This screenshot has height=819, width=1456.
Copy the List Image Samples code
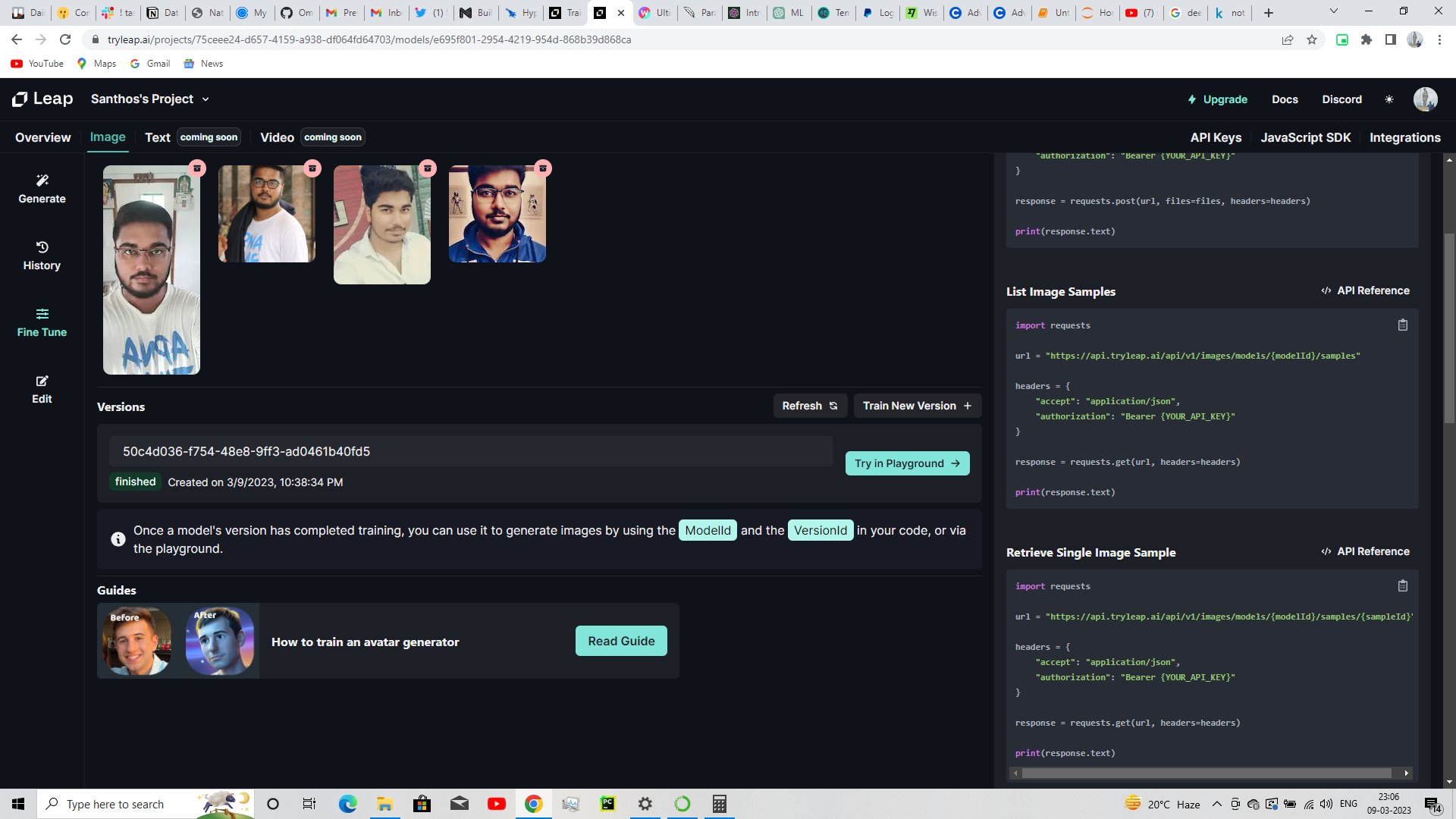(1403, 325)
